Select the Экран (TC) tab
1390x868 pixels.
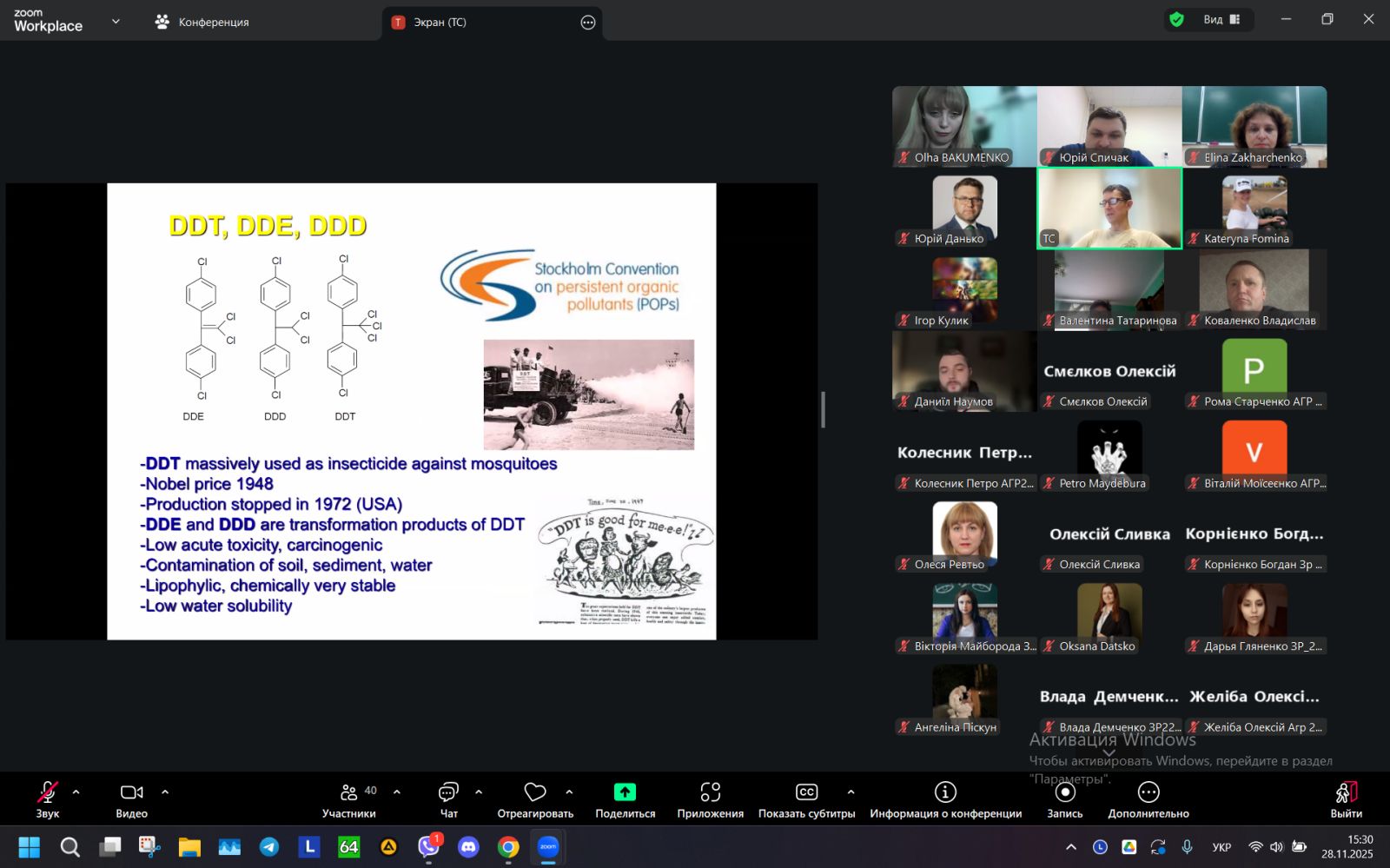click(440, 23)
